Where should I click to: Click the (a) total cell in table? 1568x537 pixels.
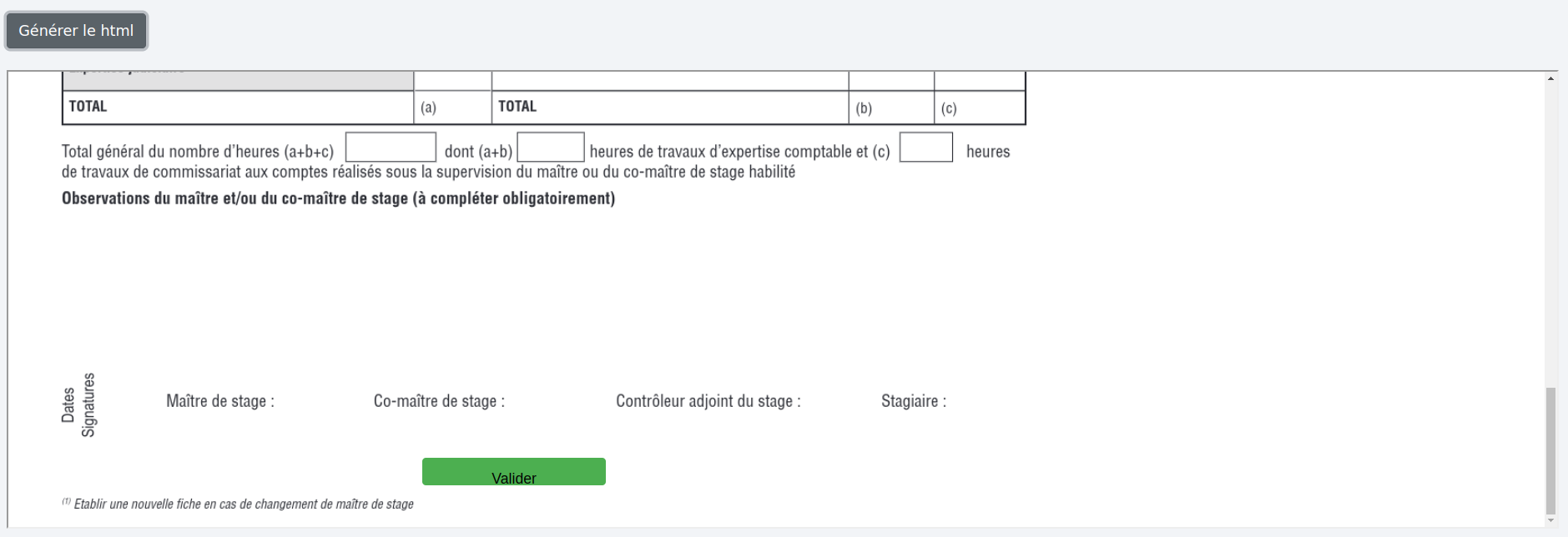click(452, 108)
